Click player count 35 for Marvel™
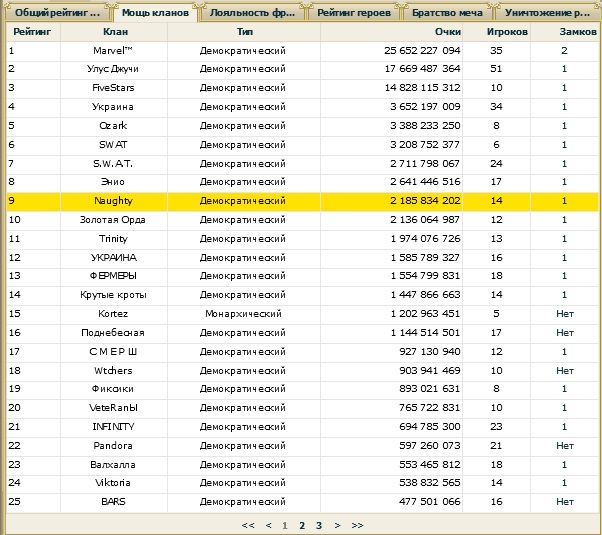Screen dimensions: 602x535 (x=496, y=51)
